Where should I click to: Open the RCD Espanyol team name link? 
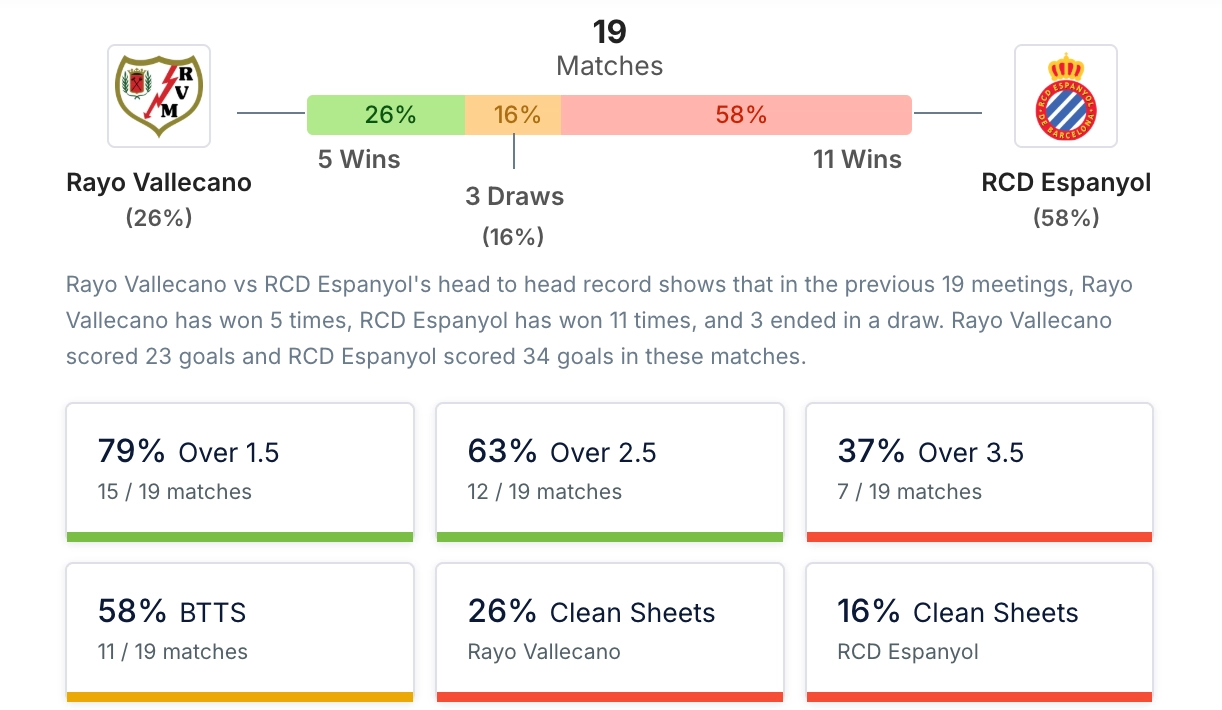[x=1066, y=183]
